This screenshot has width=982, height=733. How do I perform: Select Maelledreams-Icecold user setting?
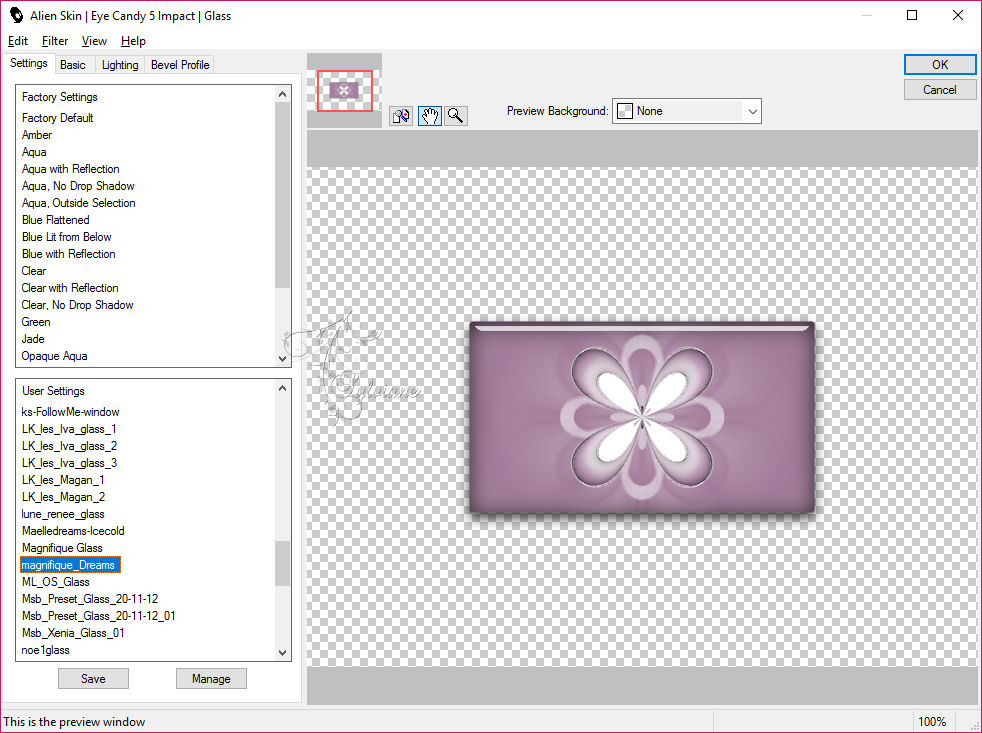(x=73, y=531)
